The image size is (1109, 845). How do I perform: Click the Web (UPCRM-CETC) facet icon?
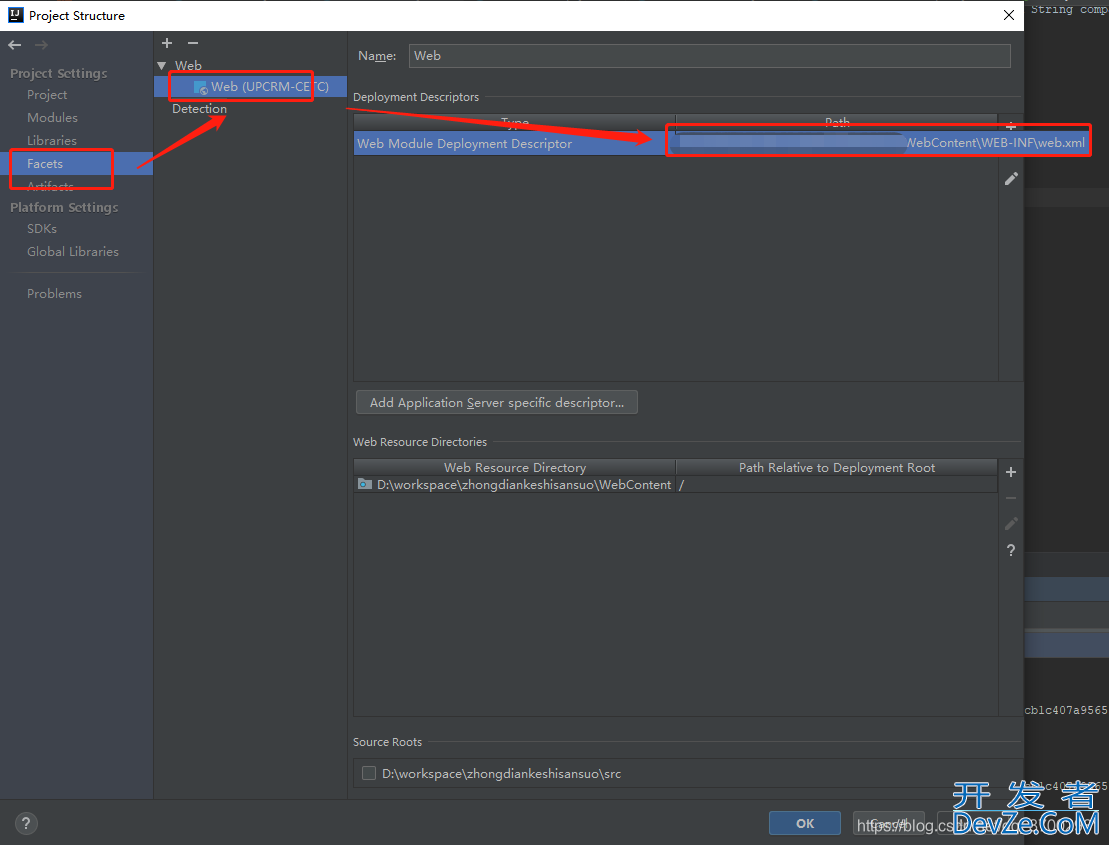(200, 88)
